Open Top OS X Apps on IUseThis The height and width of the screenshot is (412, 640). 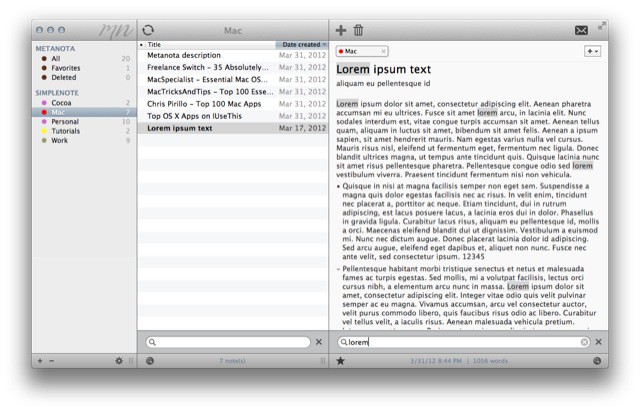click(x=233, y=116)
